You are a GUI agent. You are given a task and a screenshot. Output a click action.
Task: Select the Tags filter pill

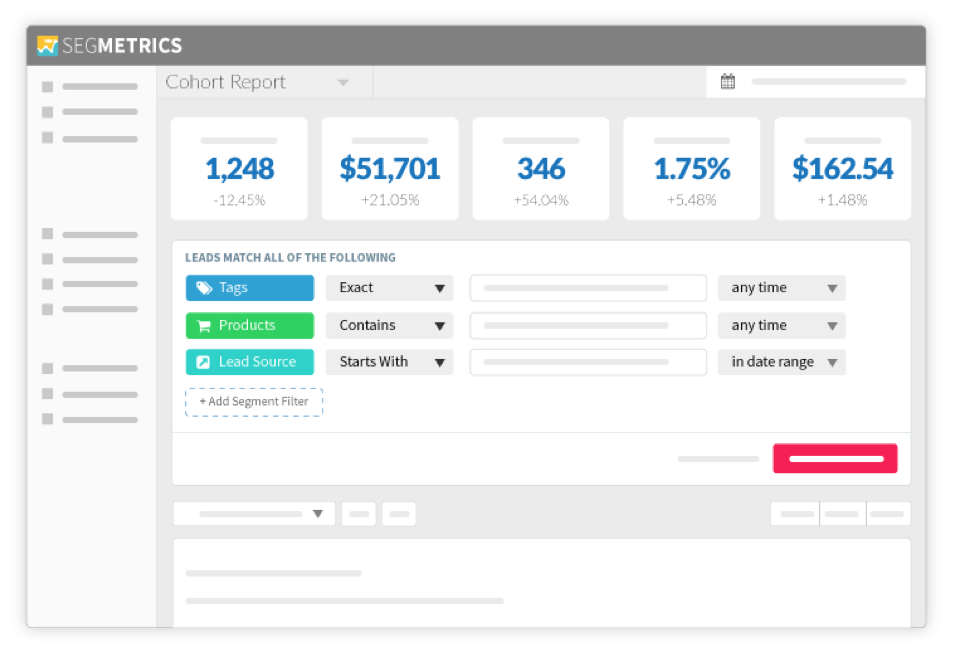250,288
